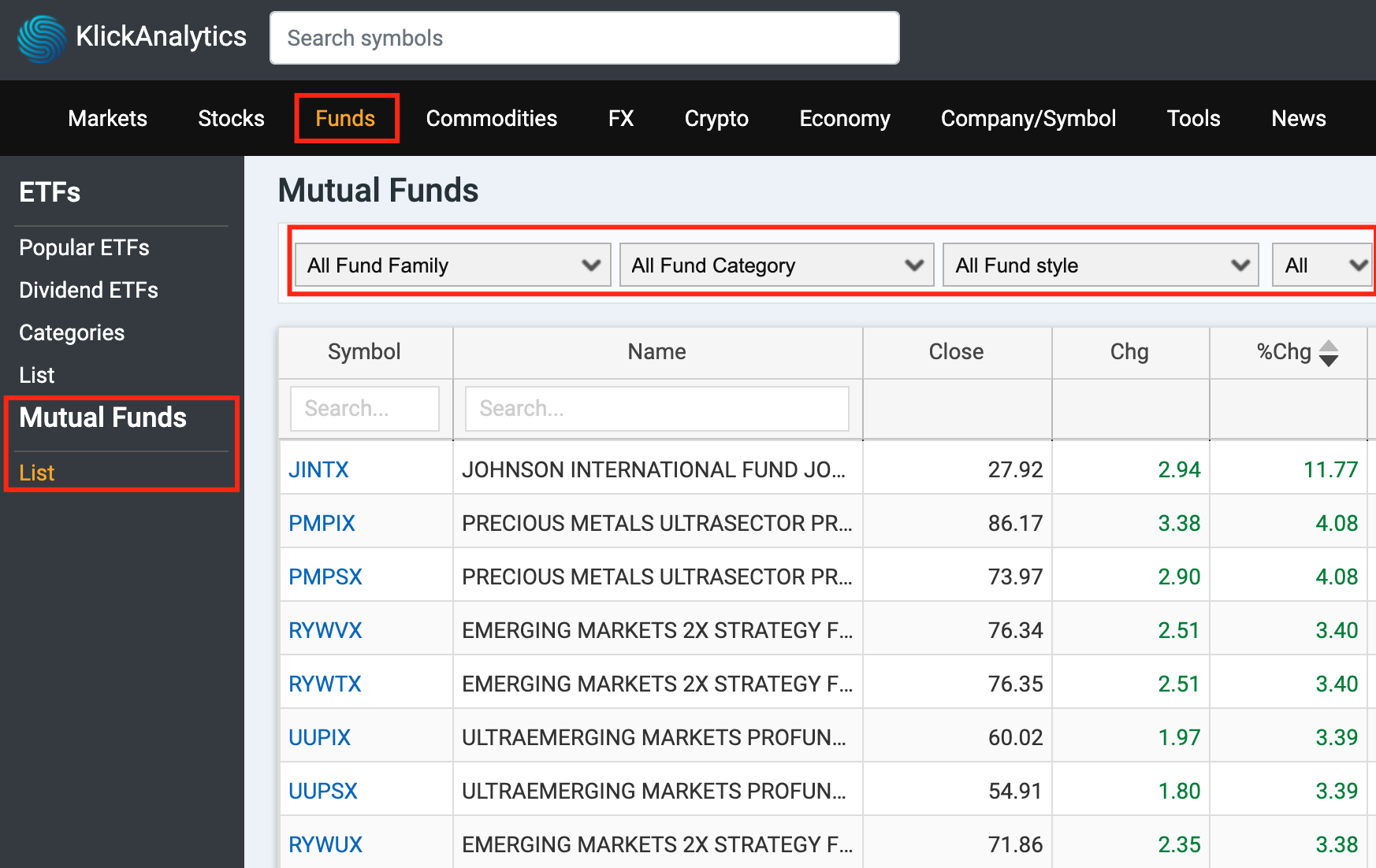Click the %Chg value 11.77
Image resolution: width=1376 pixels, height=868 pixels.
pyautogui.click(x=1330, y=469)
